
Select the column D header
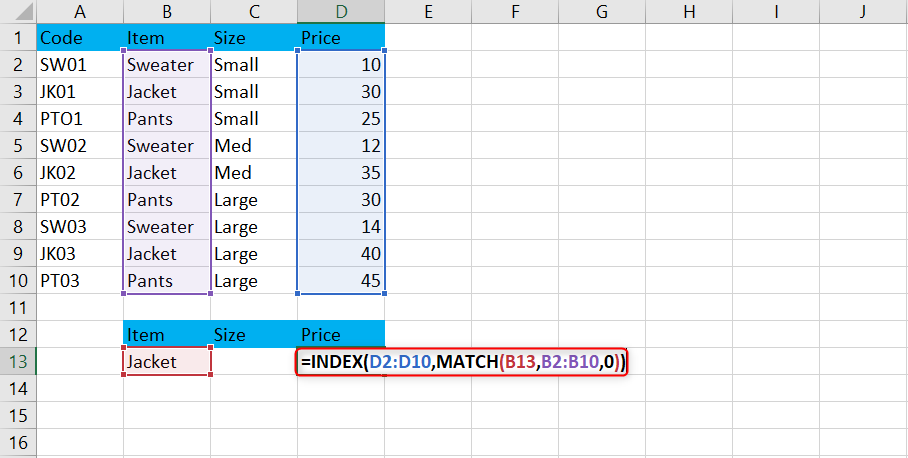click(x=341, y=12)
